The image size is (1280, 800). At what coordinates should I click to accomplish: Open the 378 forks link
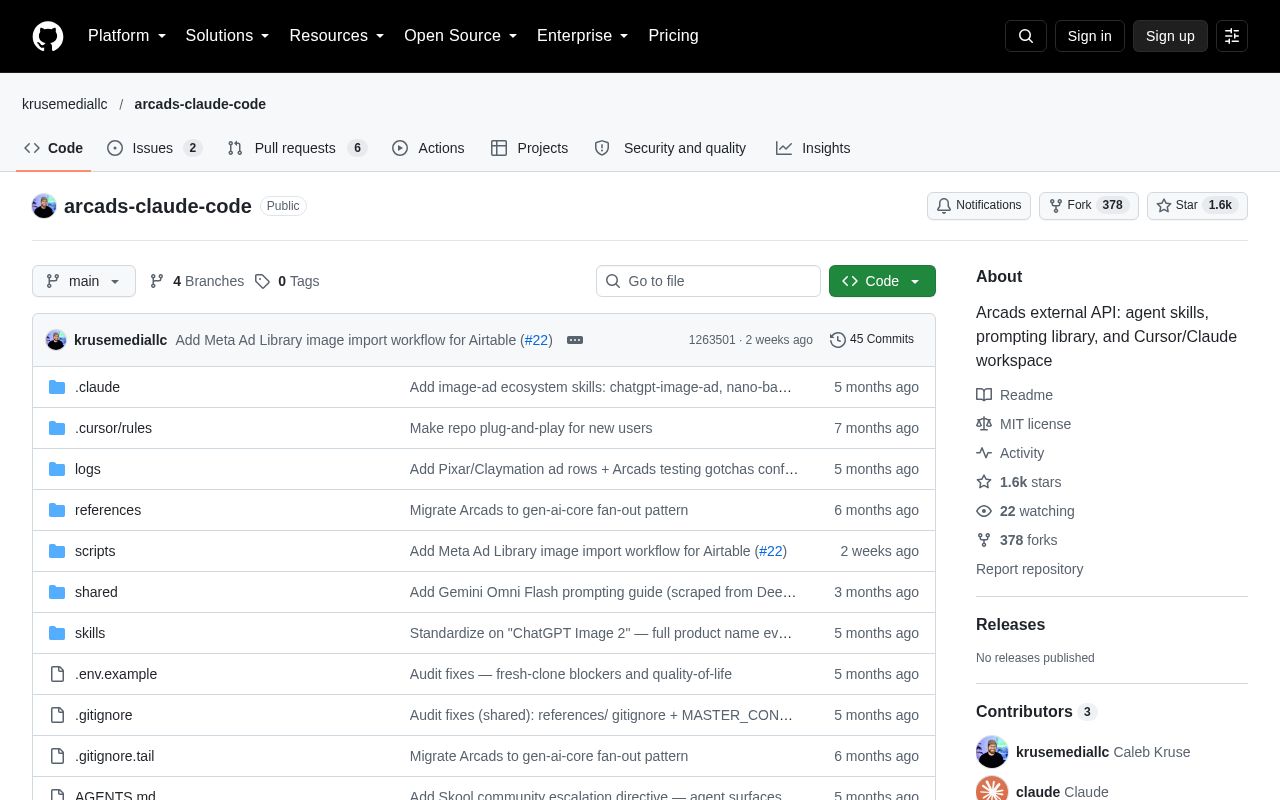coord(1016,540)
